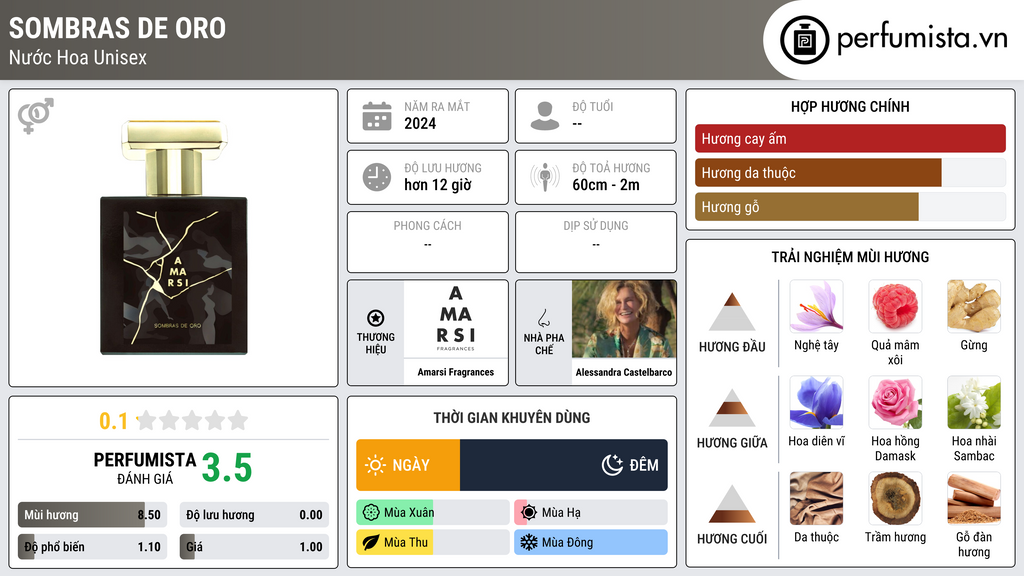Click the Mùa Đông season bar

[591, 542]
